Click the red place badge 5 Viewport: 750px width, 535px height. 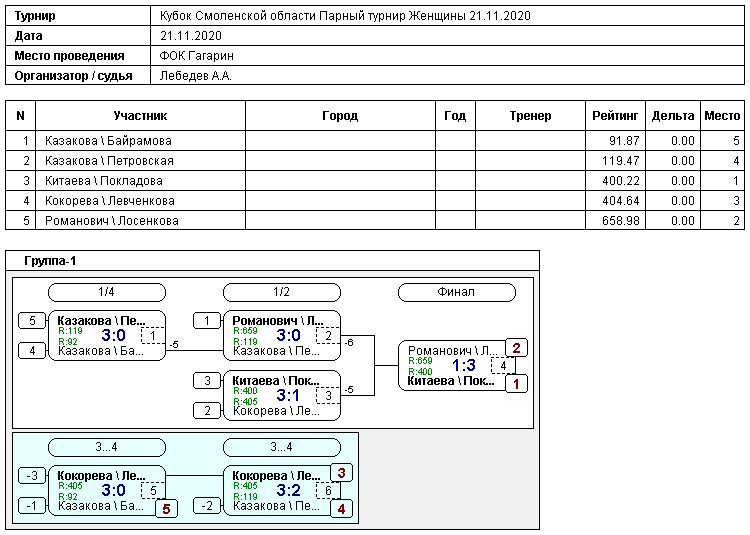coord(166,509)
